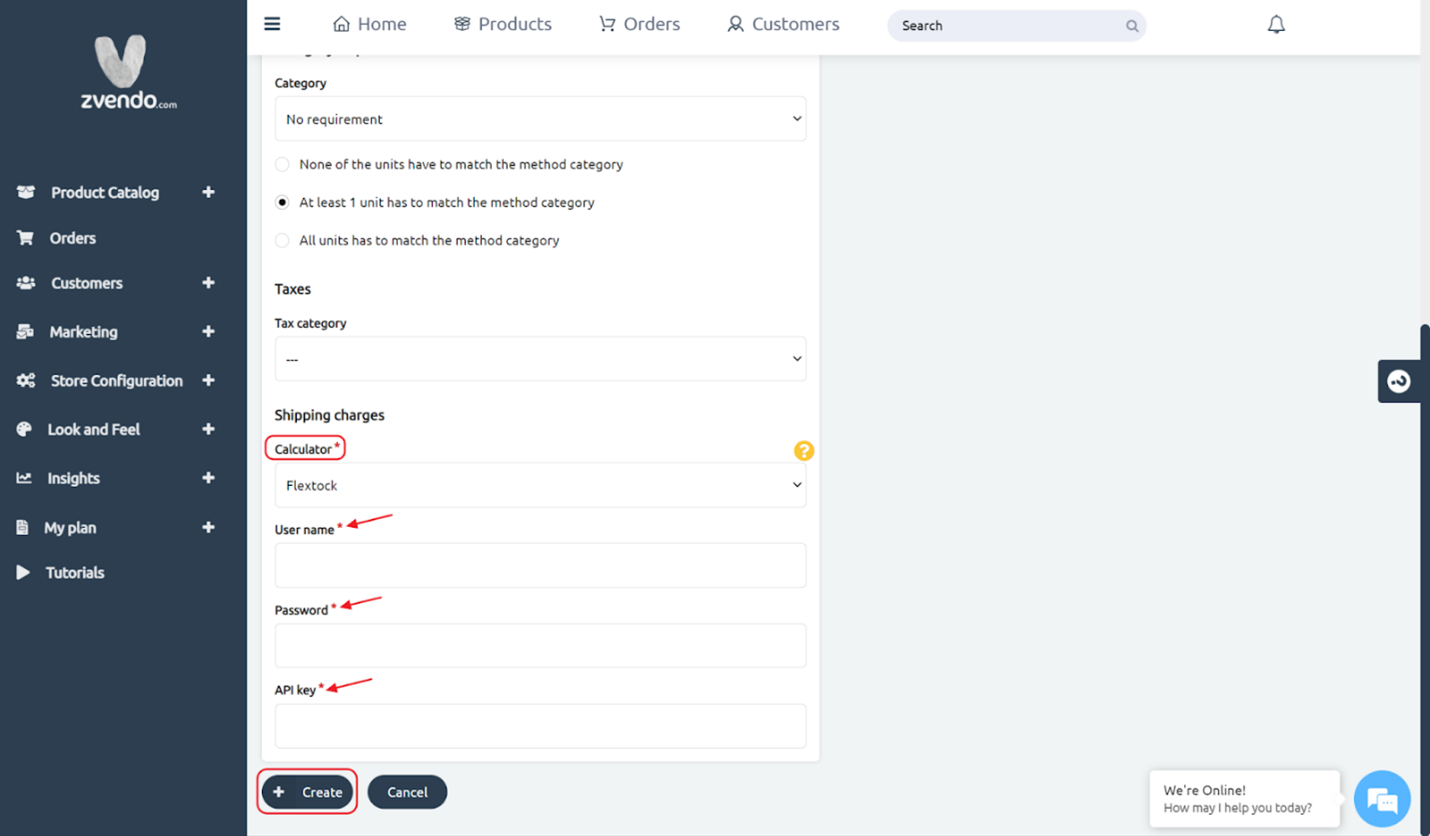Open the live chat bubble icon
Image resolution: width=1430 pixels, height=836 pixels.
click(x=1382, y=799)
